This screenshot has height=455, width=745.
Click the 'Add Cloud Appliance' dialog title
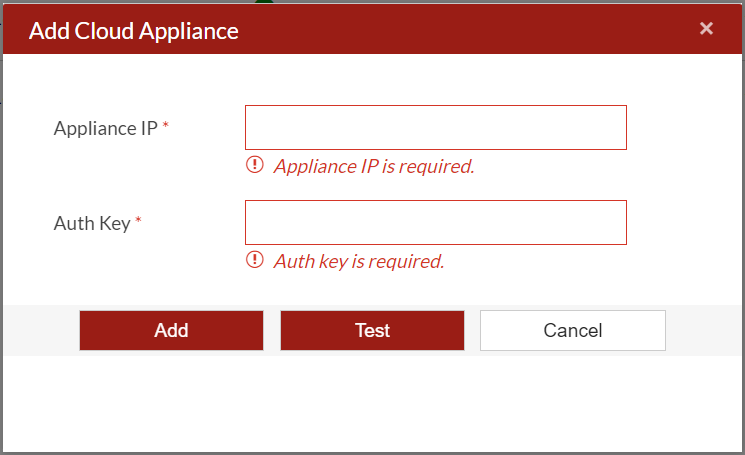tap(133, 30)
